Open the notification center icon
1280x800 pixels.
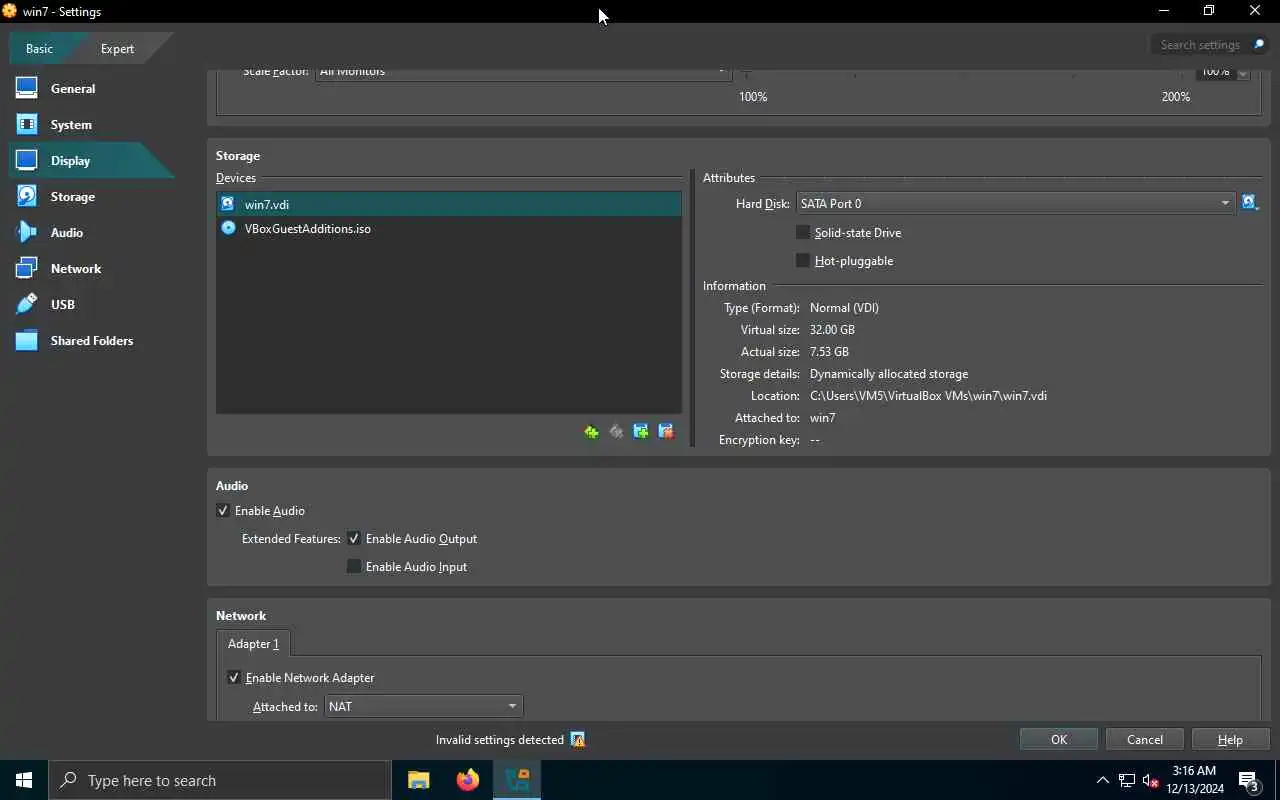pos(1249,780)
